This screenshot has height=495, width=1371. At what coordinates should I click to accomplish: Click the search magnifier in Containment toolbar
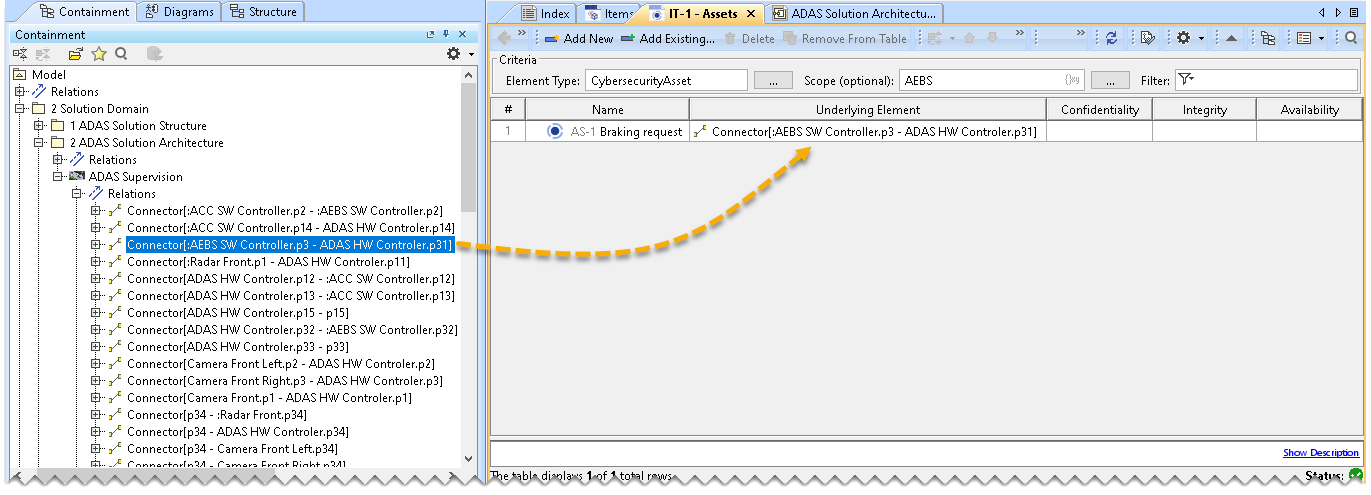(120, 54)
